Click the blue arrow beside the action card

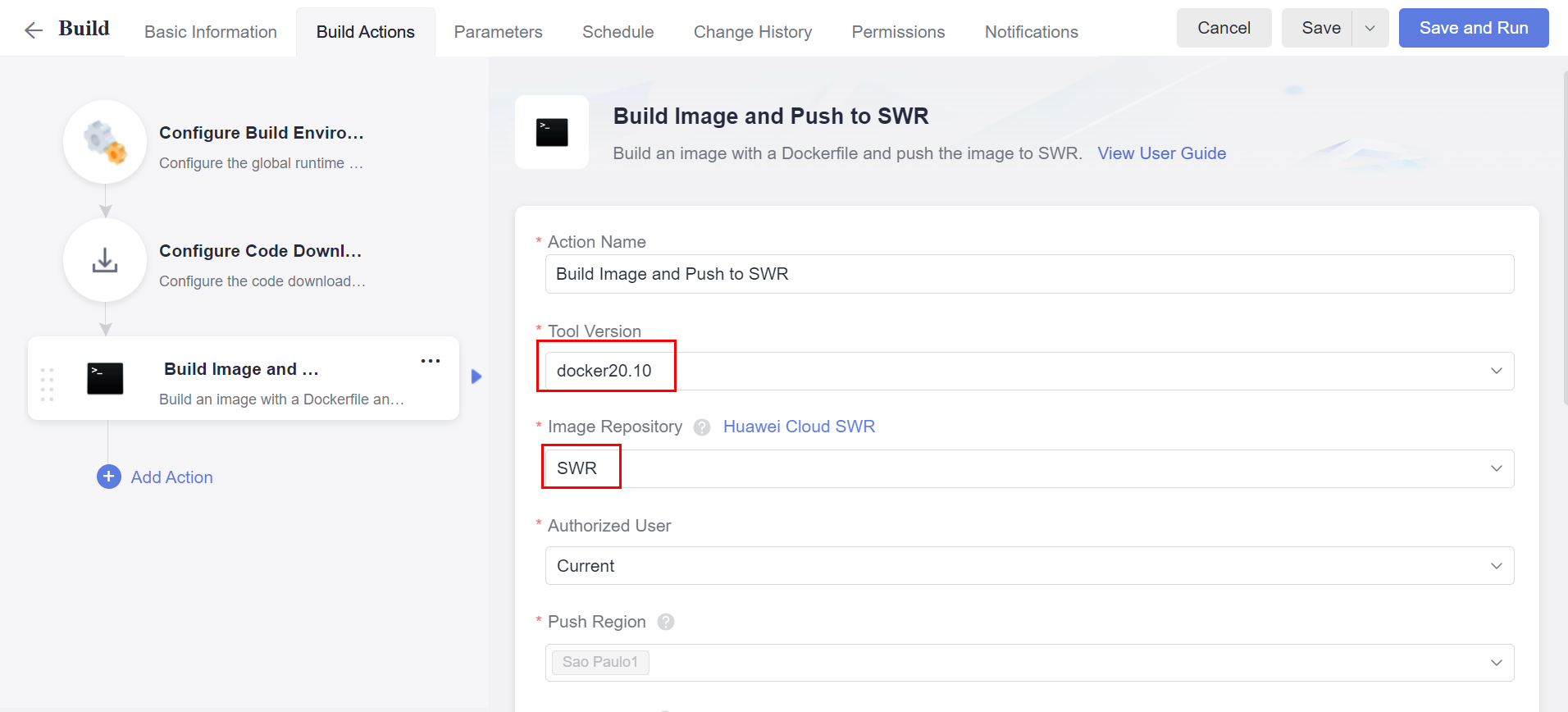coord(476,377)
